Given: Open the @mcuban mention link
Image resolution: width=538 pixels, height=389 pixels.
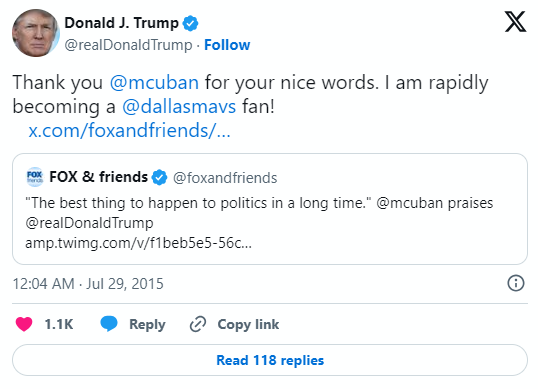Looking at the screenshot, I should 154,83.
